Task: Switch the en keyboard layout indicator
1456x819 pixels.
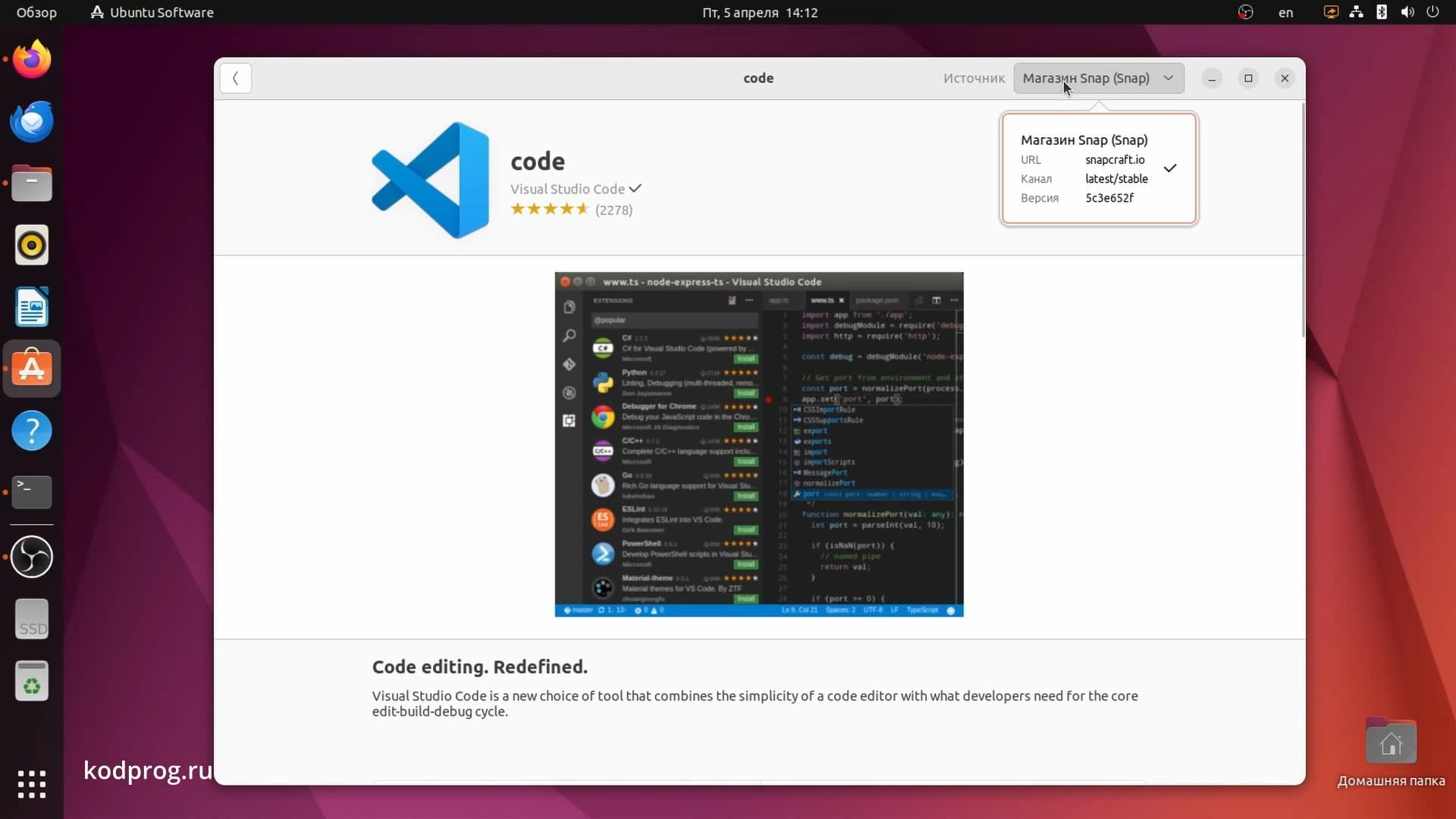Action: 1285,12
